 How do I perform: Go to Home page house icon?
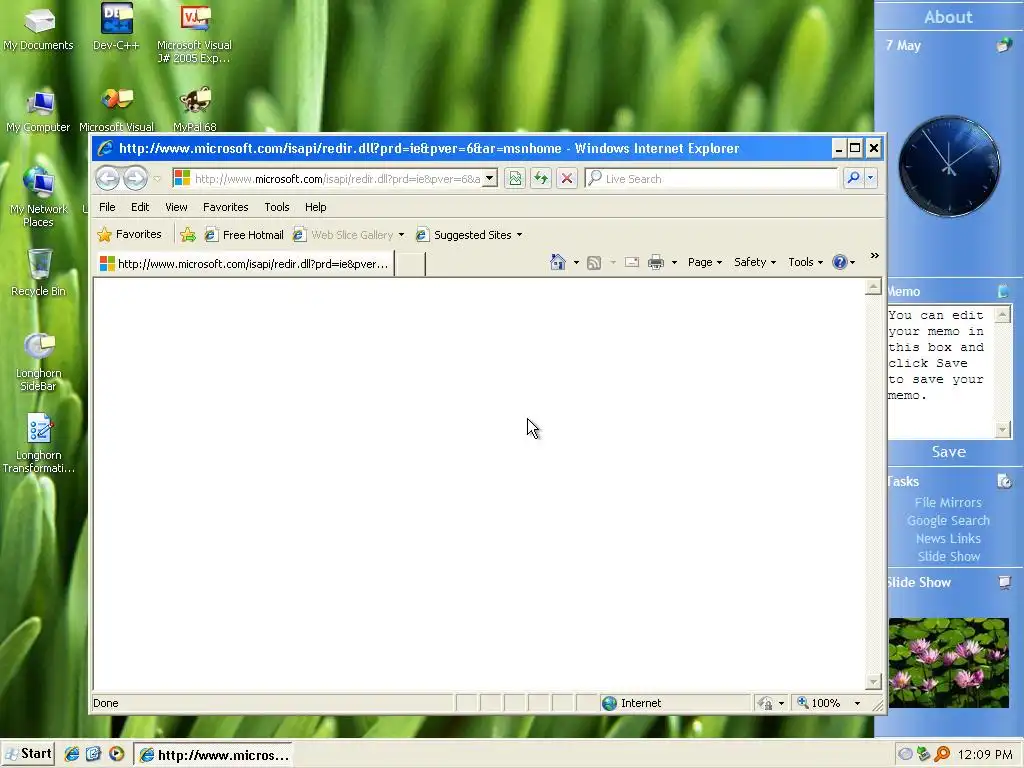558,263
